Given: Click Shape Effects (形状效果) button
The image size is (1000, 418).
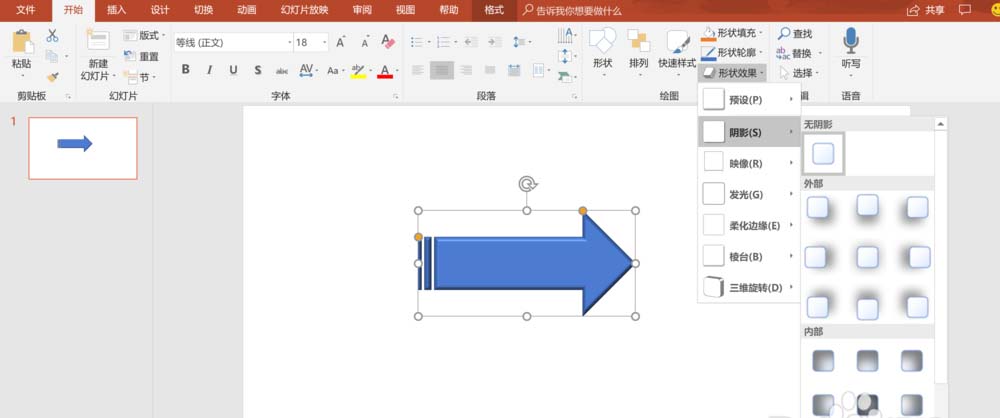Looking at the screenshot, I should coord(732,73).
